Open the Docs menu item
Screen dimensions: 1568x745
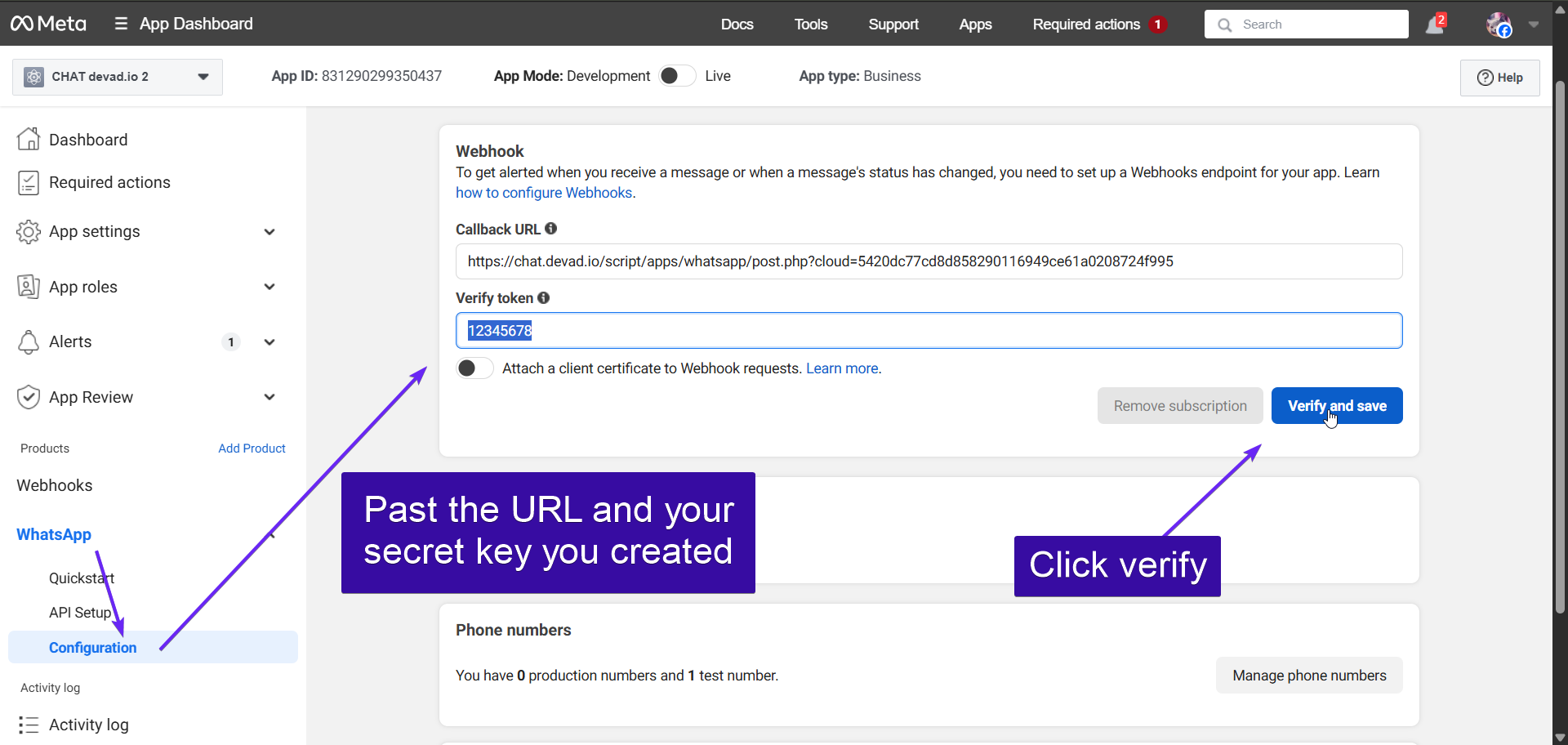click(x=737, y=25)
